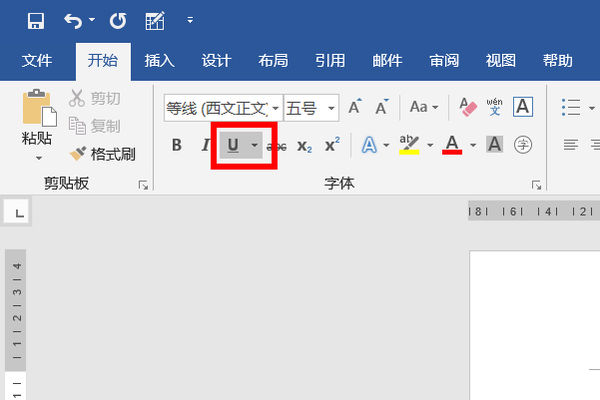Apply the character border A icon
Image resolution: width=600 pixels, height=400 pixels.
(523, 107)
